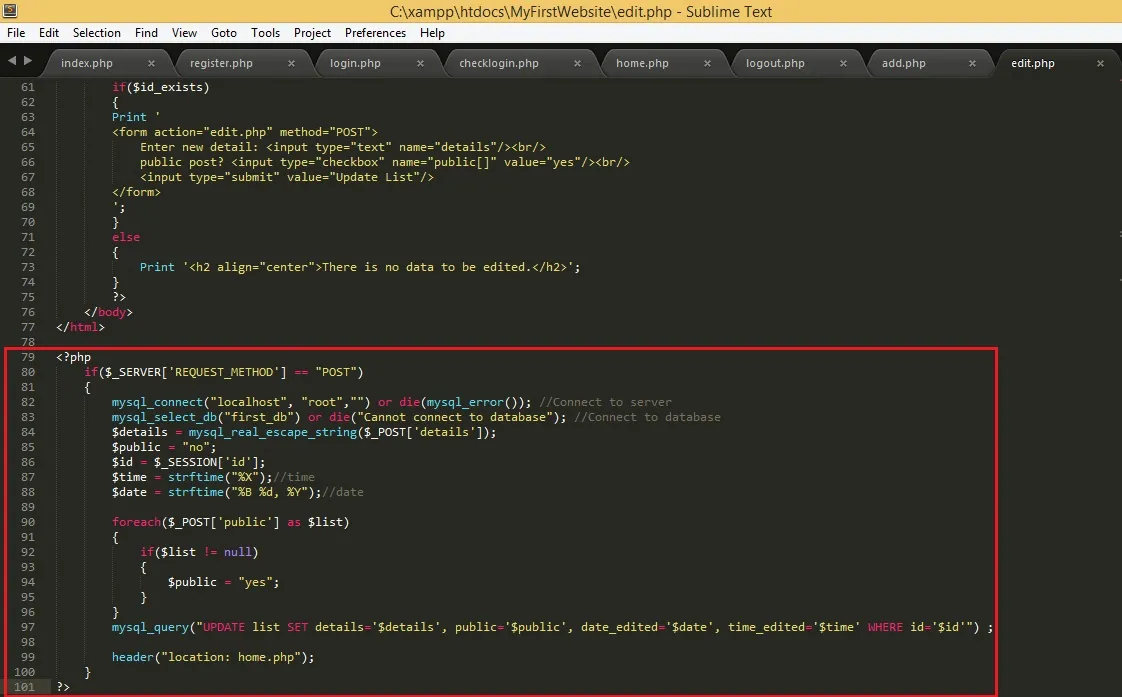Open the Tools menu
1122x697 pixels.
click(x=265, y=33)
